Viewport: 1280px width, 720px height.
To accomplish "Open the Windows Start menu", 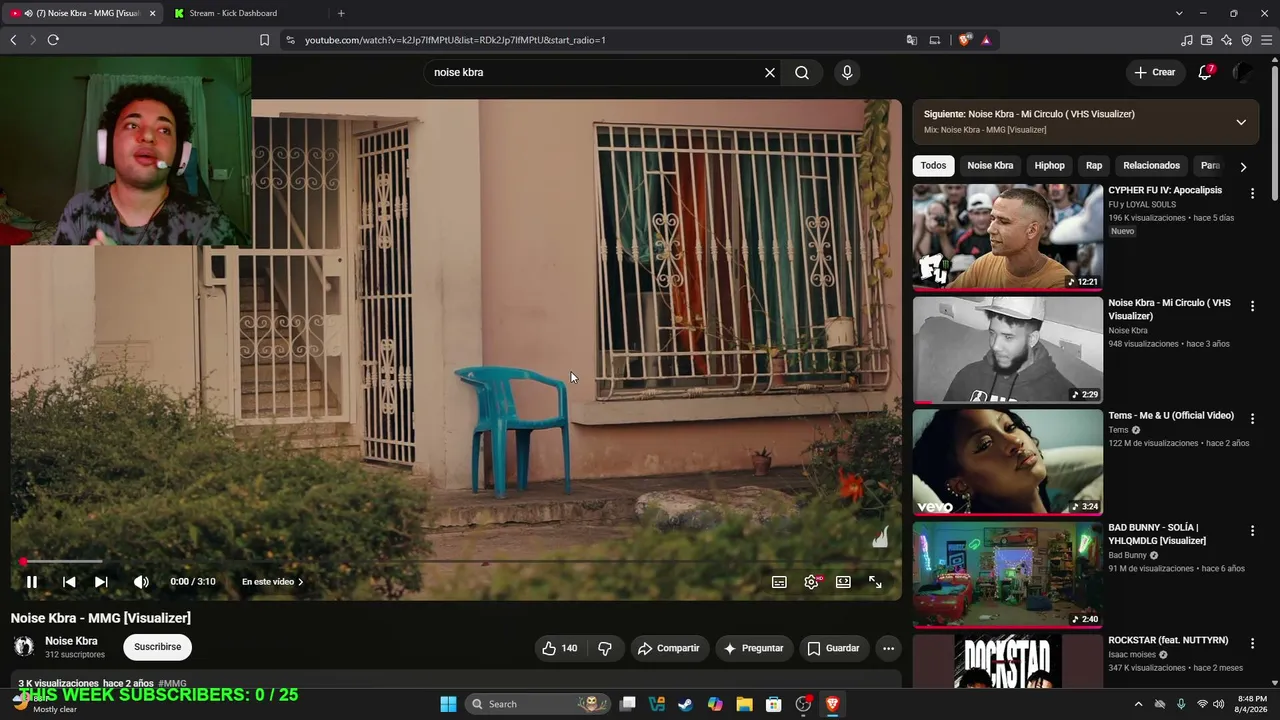I will [x=449, y=704].
